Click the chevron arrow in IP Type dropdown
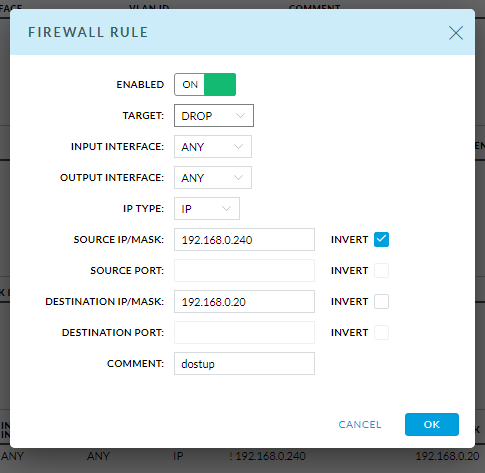485x473 pixels. [226, 209]
